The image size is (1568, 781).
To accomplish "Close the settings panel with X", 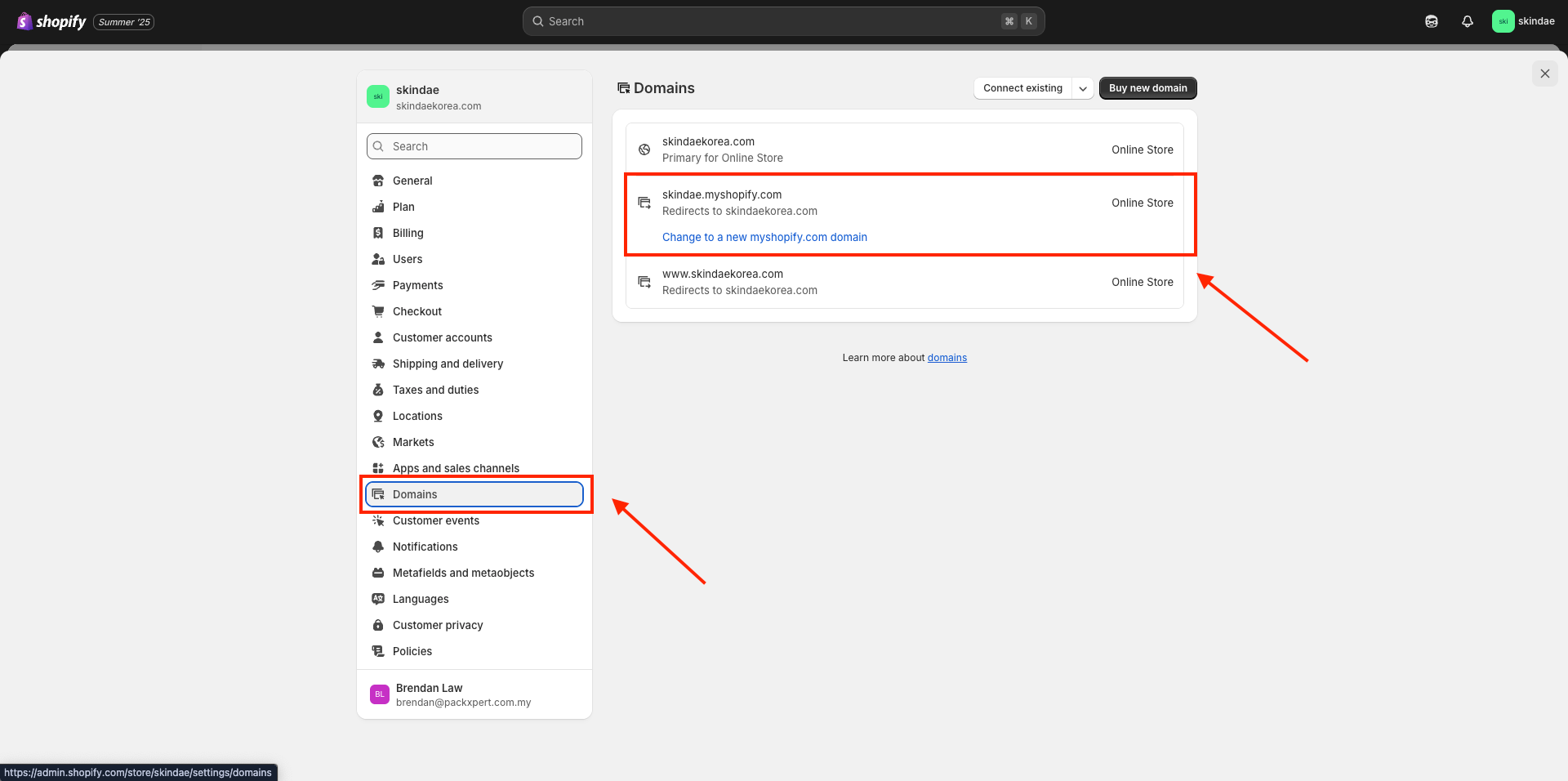I will coord(1545,74).
